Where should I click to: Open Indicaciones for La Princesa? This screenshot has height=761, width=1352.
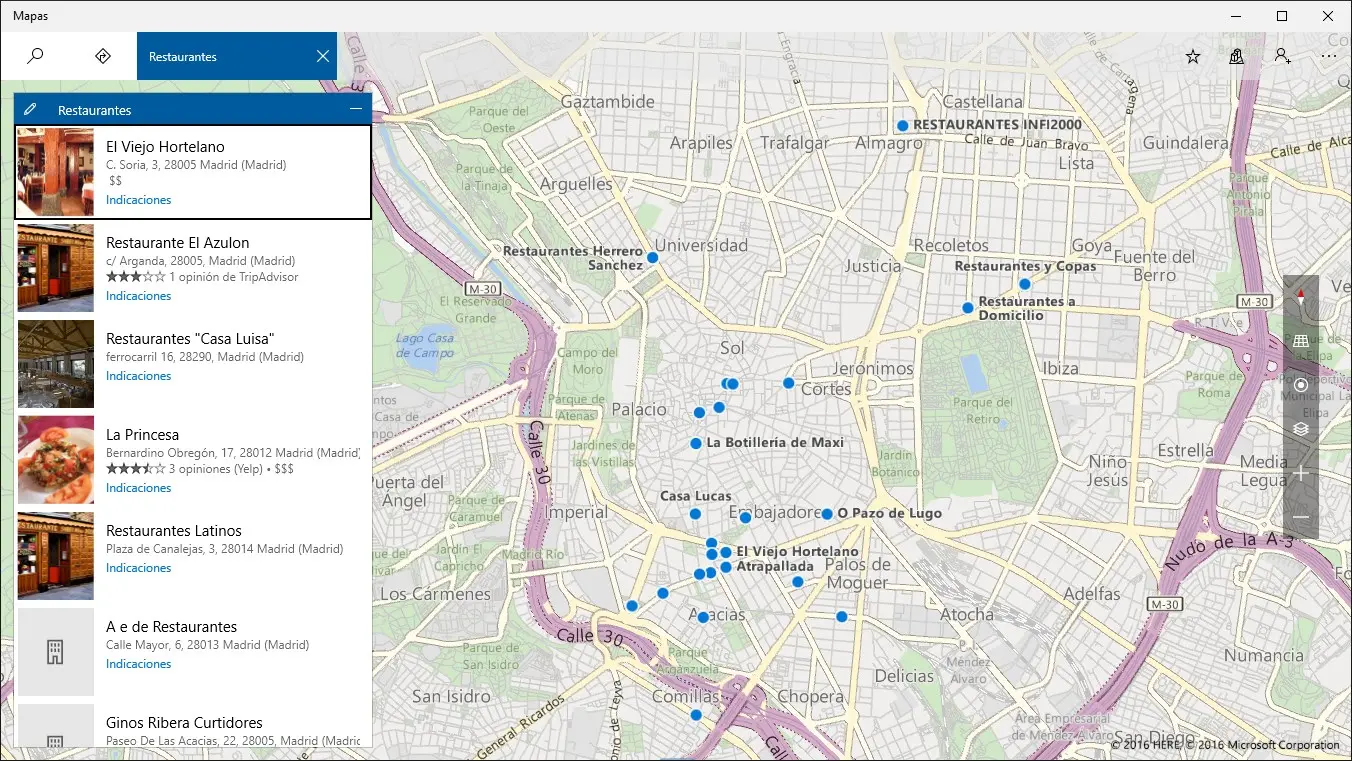(139, 488)
